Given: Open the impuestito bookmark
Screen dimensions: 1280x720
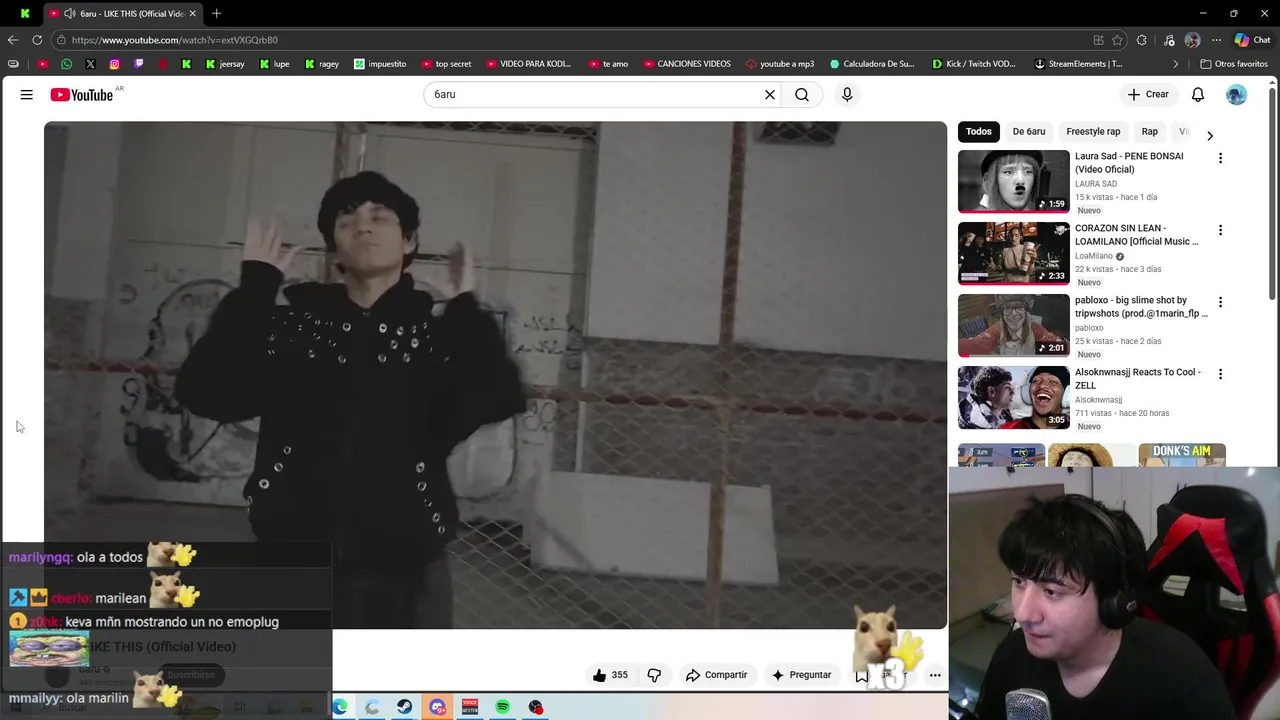Looking at the screenshot, I should (x=380, y=64).
